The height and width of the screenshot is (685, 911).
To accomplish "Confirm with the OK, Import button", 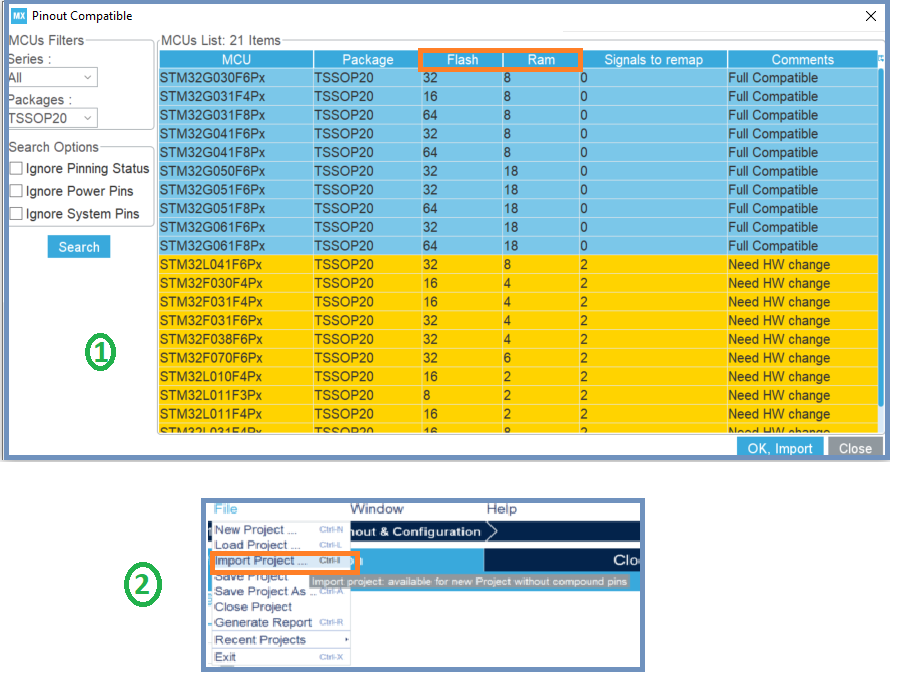I will pyautogui.click(x=780, y=448).
